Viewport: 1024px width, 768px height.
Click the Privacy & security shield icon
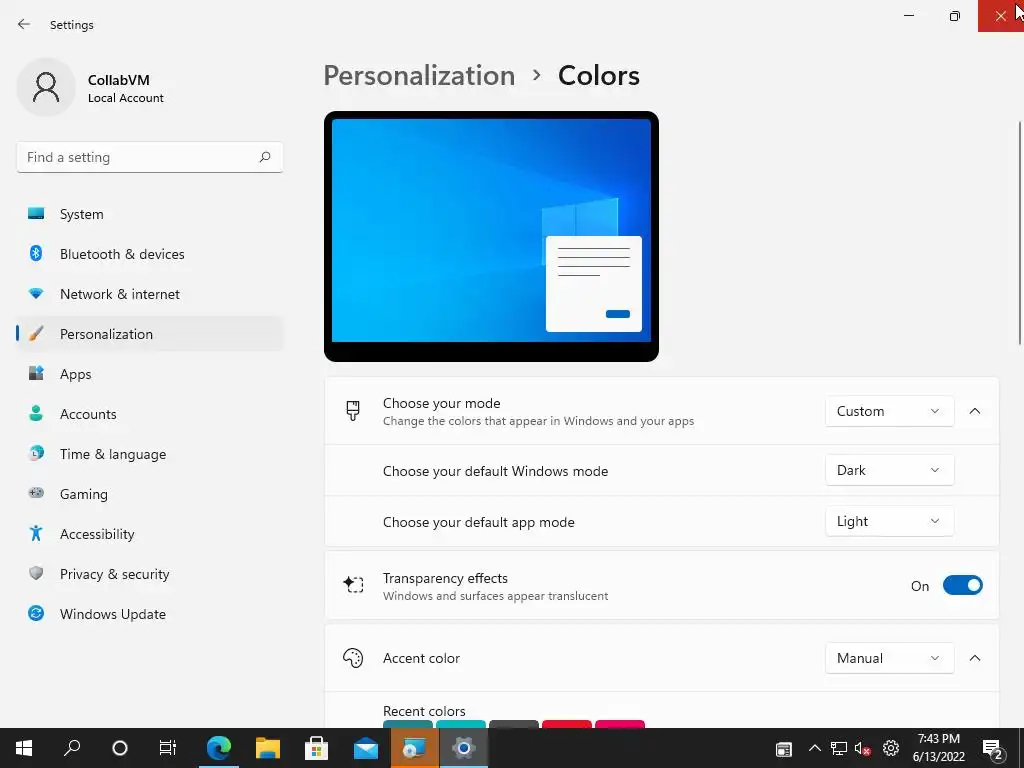36,573
